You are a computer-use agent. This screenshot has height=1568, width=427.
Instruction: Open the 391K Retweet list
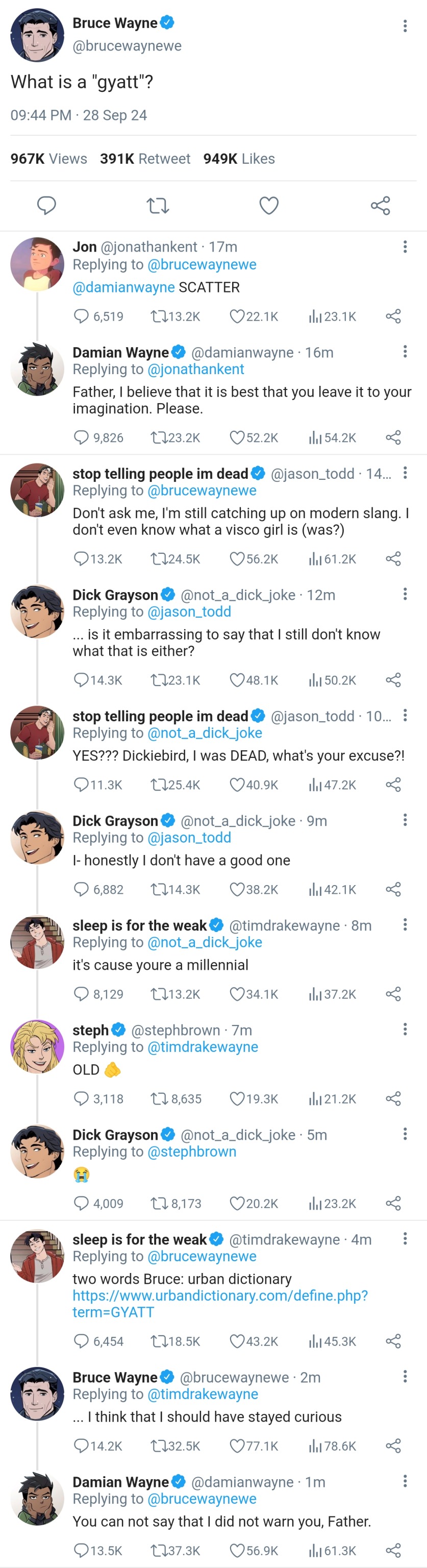(x=145, y=159)
